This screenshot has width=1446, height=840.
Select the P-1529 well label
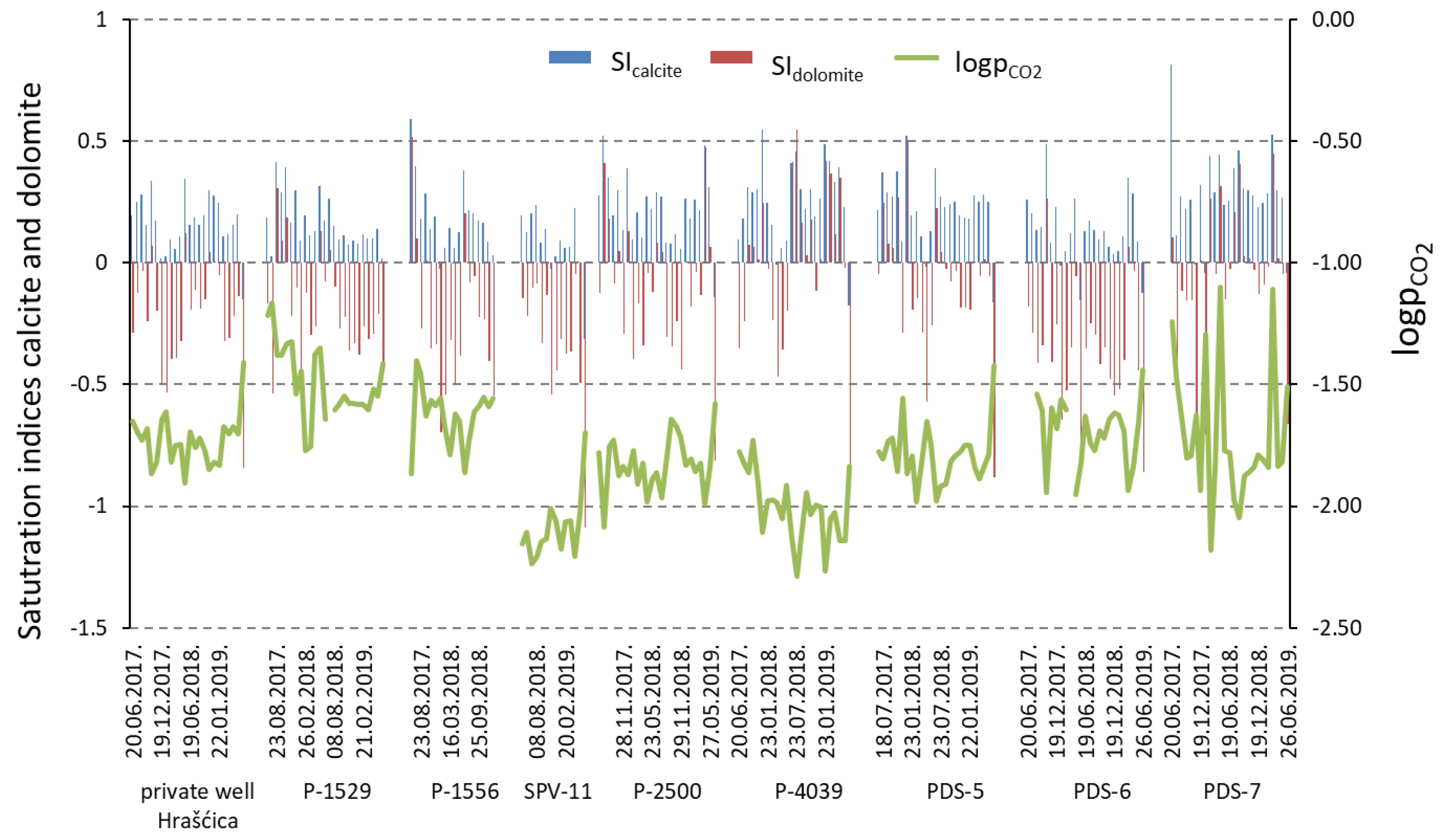click(x=337, y=791)
